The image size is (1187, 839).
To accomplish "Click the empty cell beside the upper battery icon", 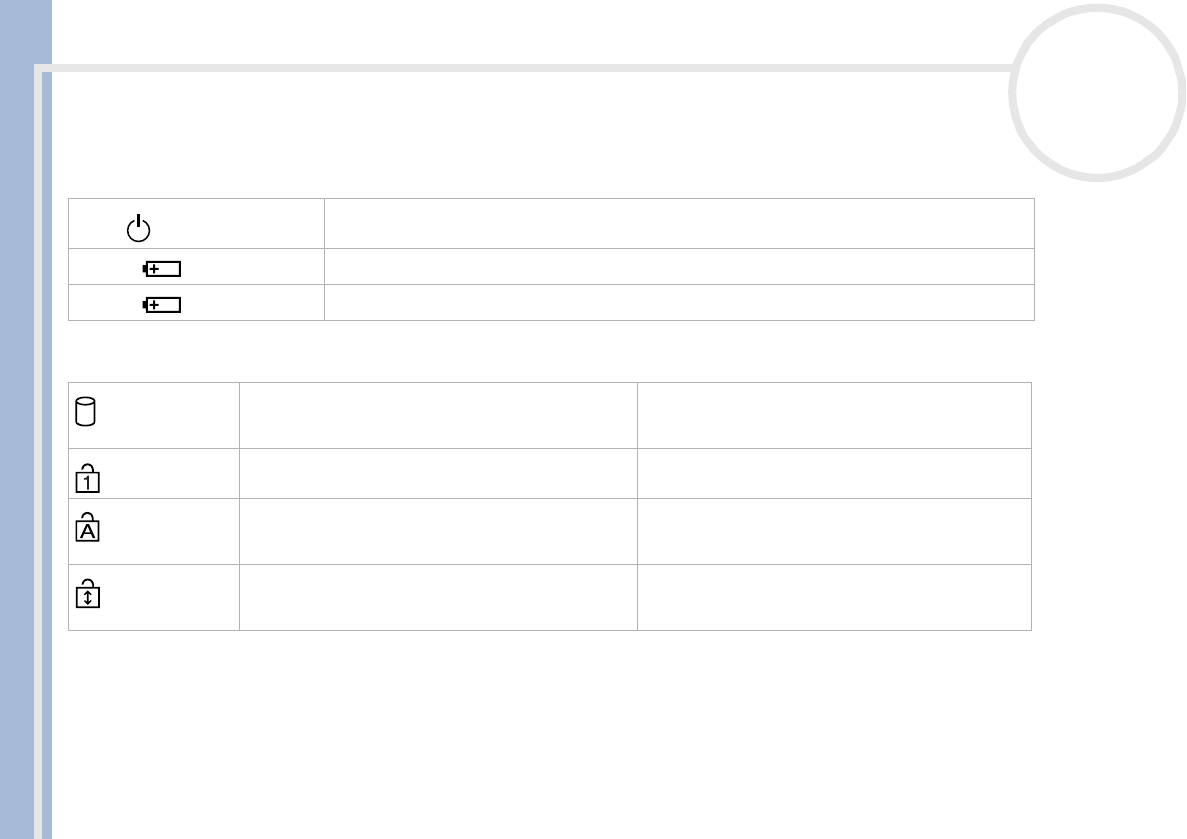I will (678, 267).
